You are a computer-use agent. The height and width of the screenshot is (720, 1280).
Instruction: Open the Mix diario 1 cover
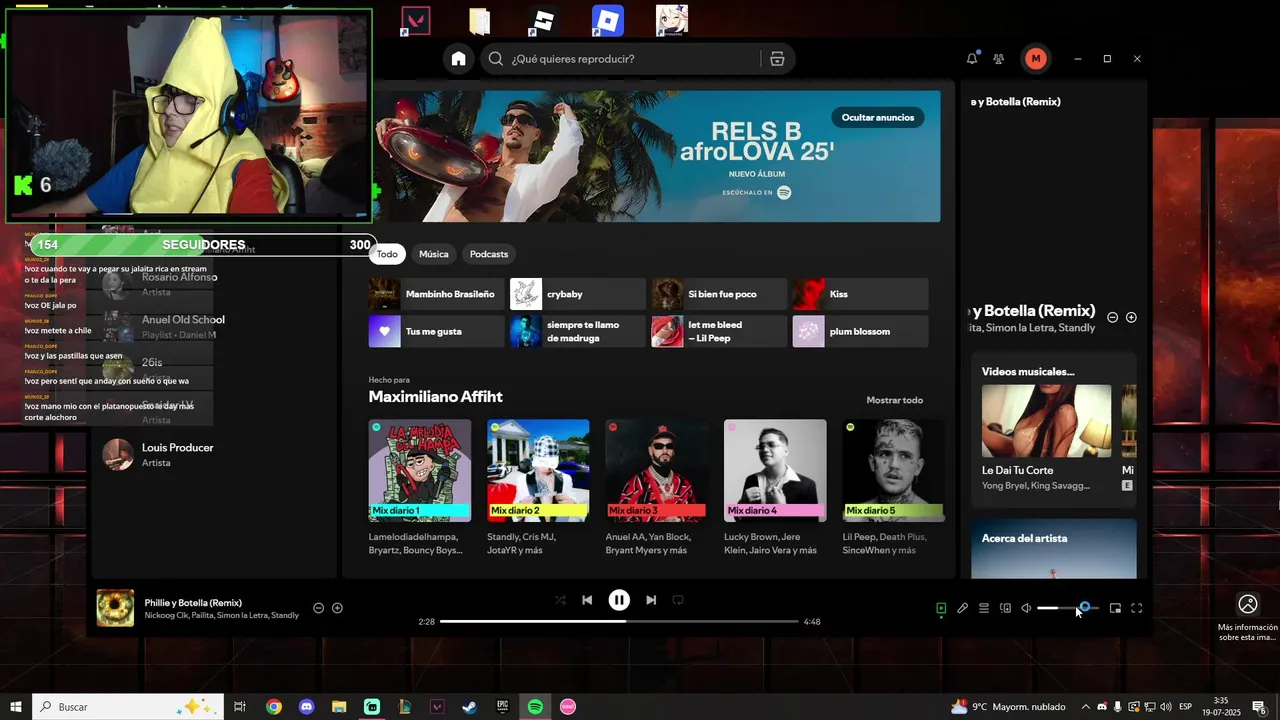419,470
